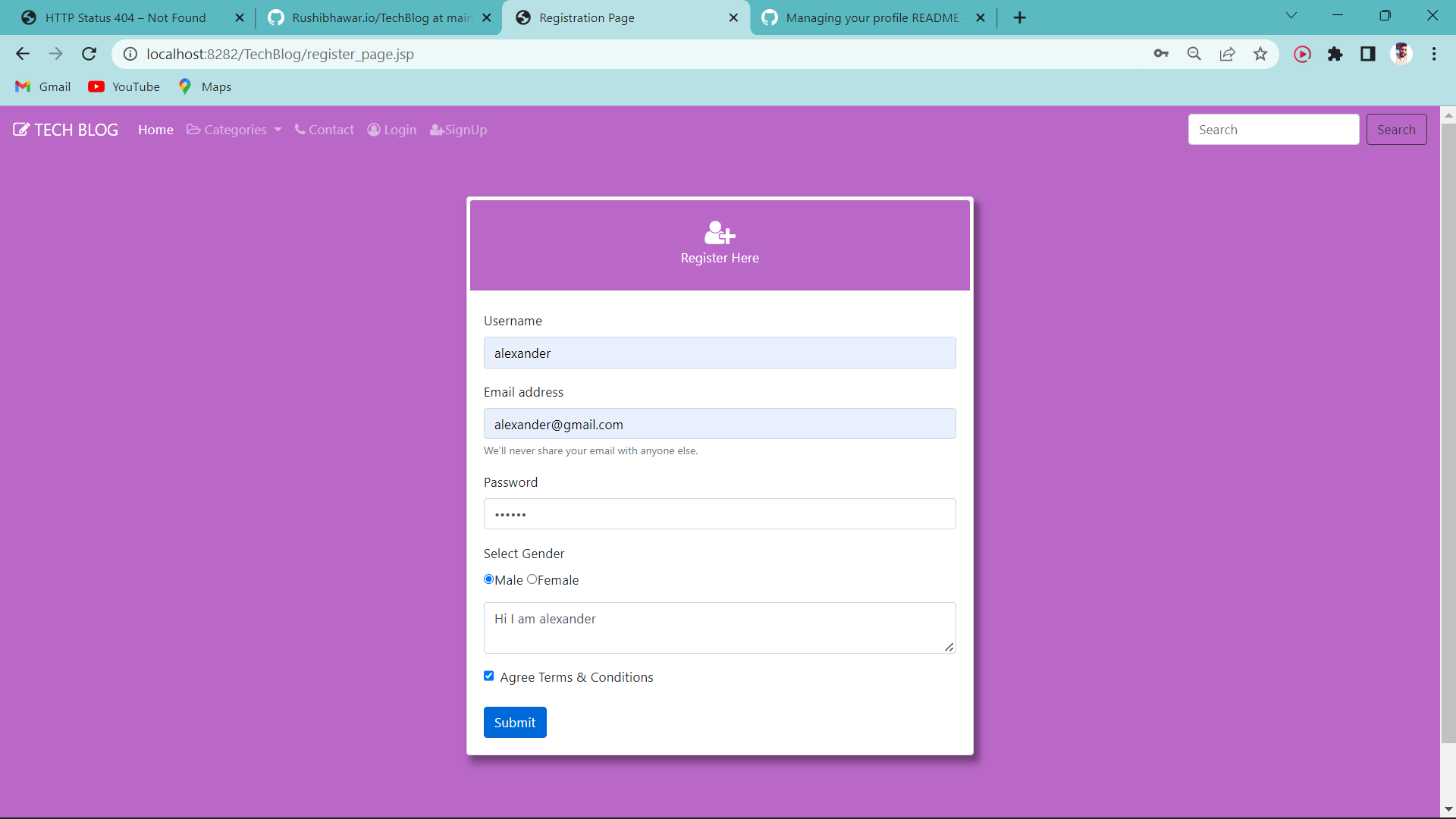The height and width of the screenshot is (819, 1456).
Task: Expand the Categories dropdown
Action: pyautogui.click(x=233, y=130)
